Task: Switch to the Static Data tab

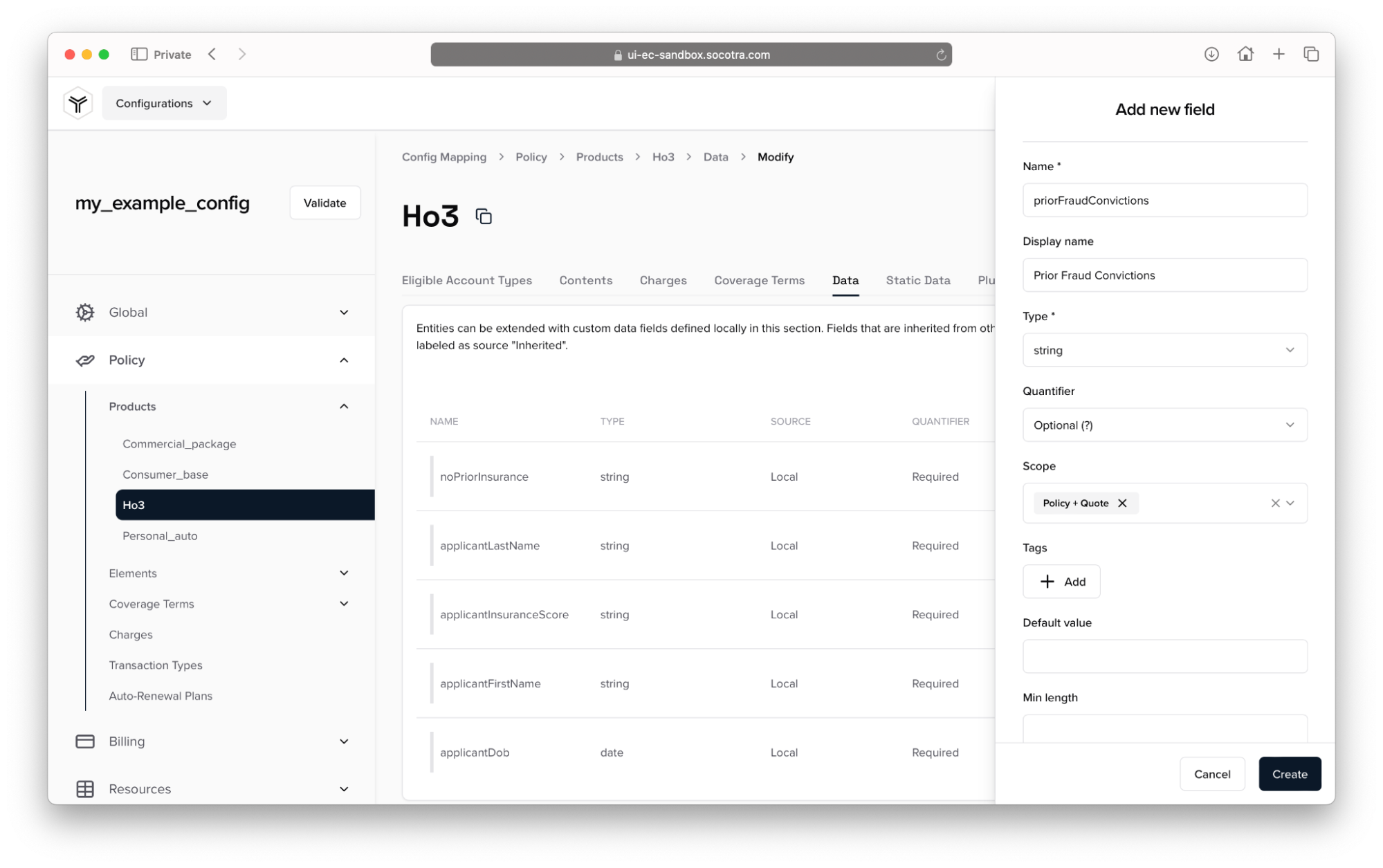Action: [x=917, y=280]
